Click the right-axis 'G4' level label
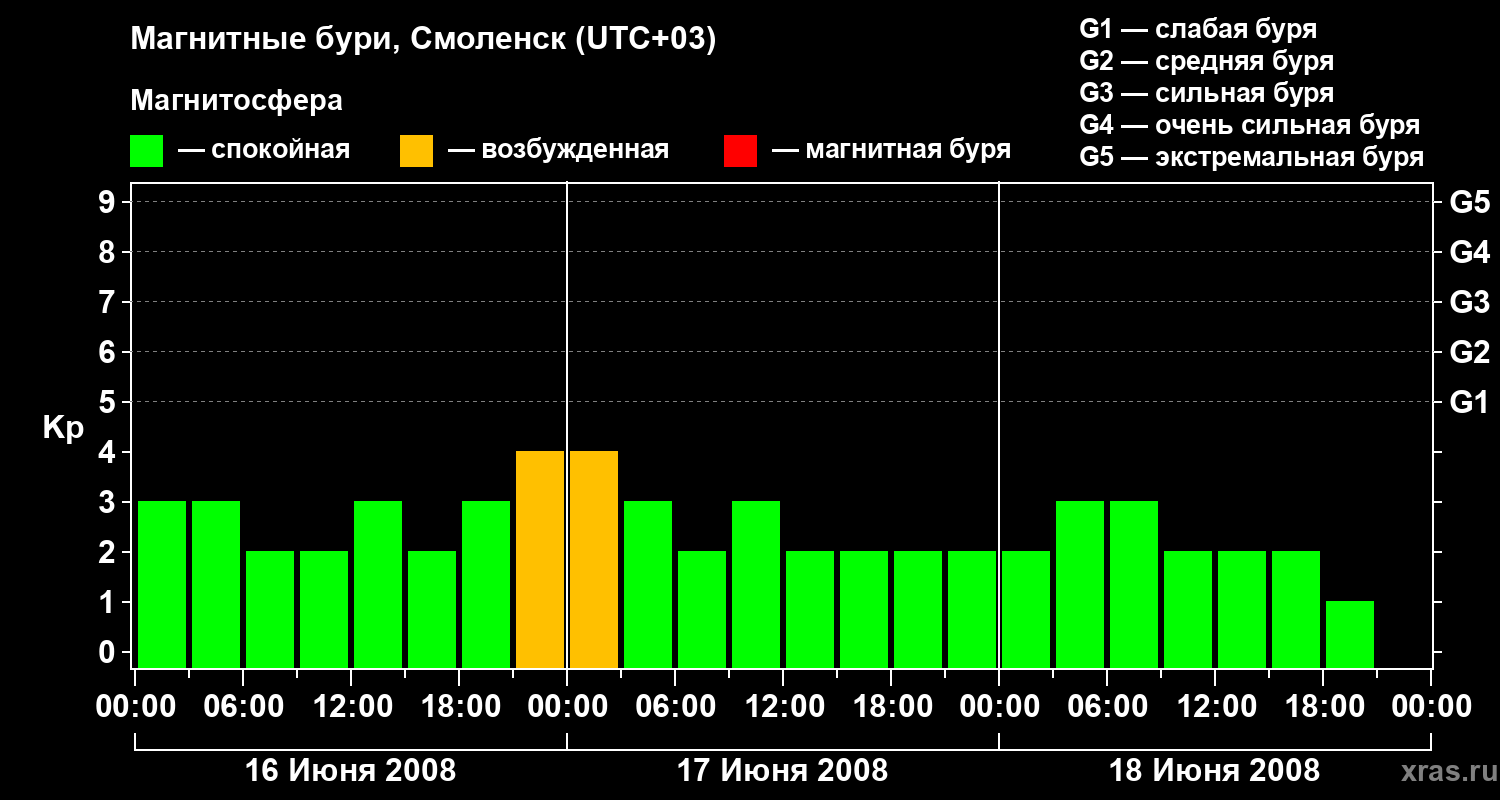 (1469, 252)
